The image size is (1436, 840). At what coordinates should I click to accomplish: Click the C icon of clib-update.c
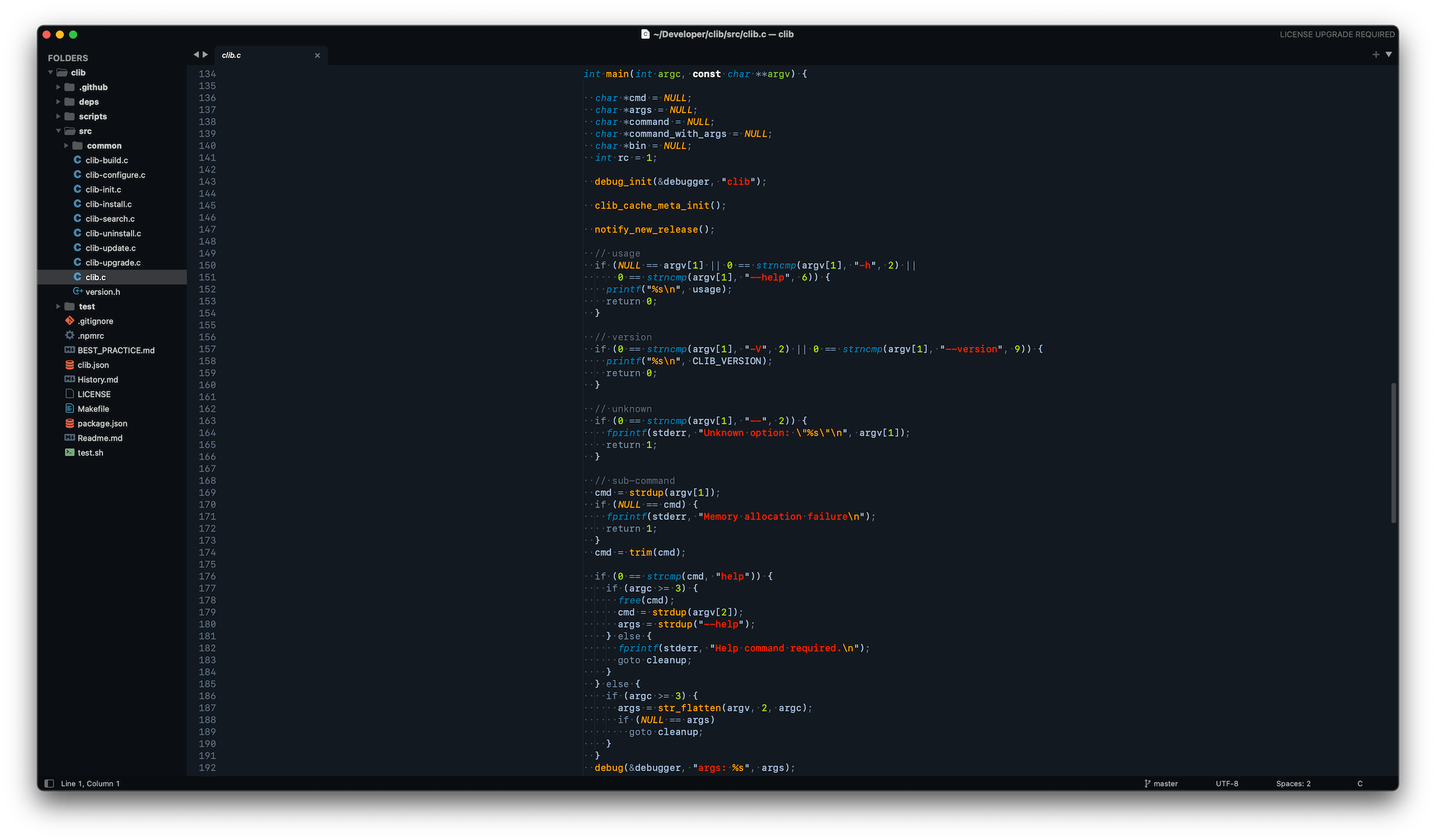(x=78, y=248)
